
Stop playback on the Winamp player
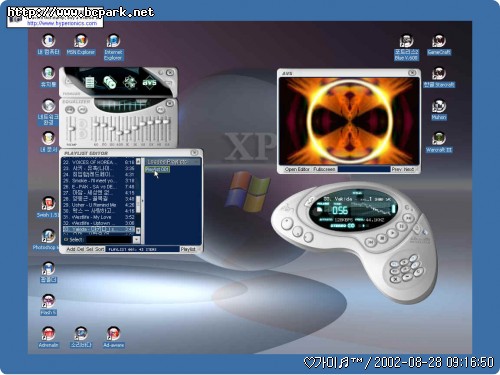pos(382,238)
